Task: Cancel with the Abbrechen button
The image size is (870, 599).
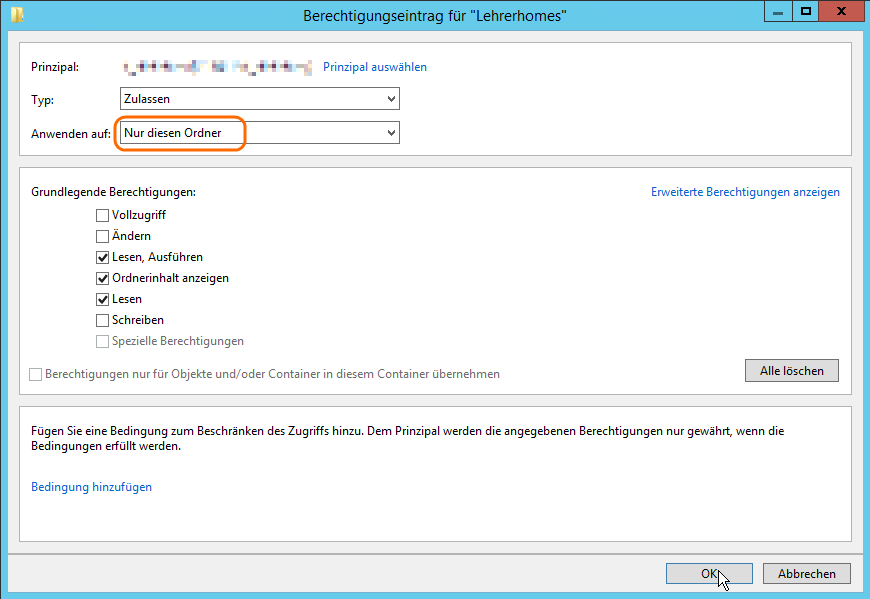Action: 806,573
